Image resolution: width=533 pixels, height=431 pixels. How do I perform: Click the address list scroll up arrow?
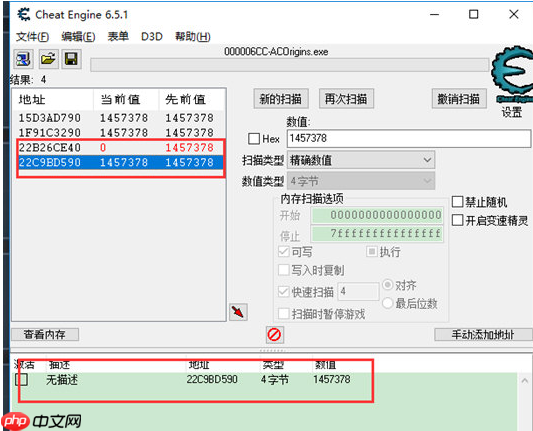click(525, 380)
